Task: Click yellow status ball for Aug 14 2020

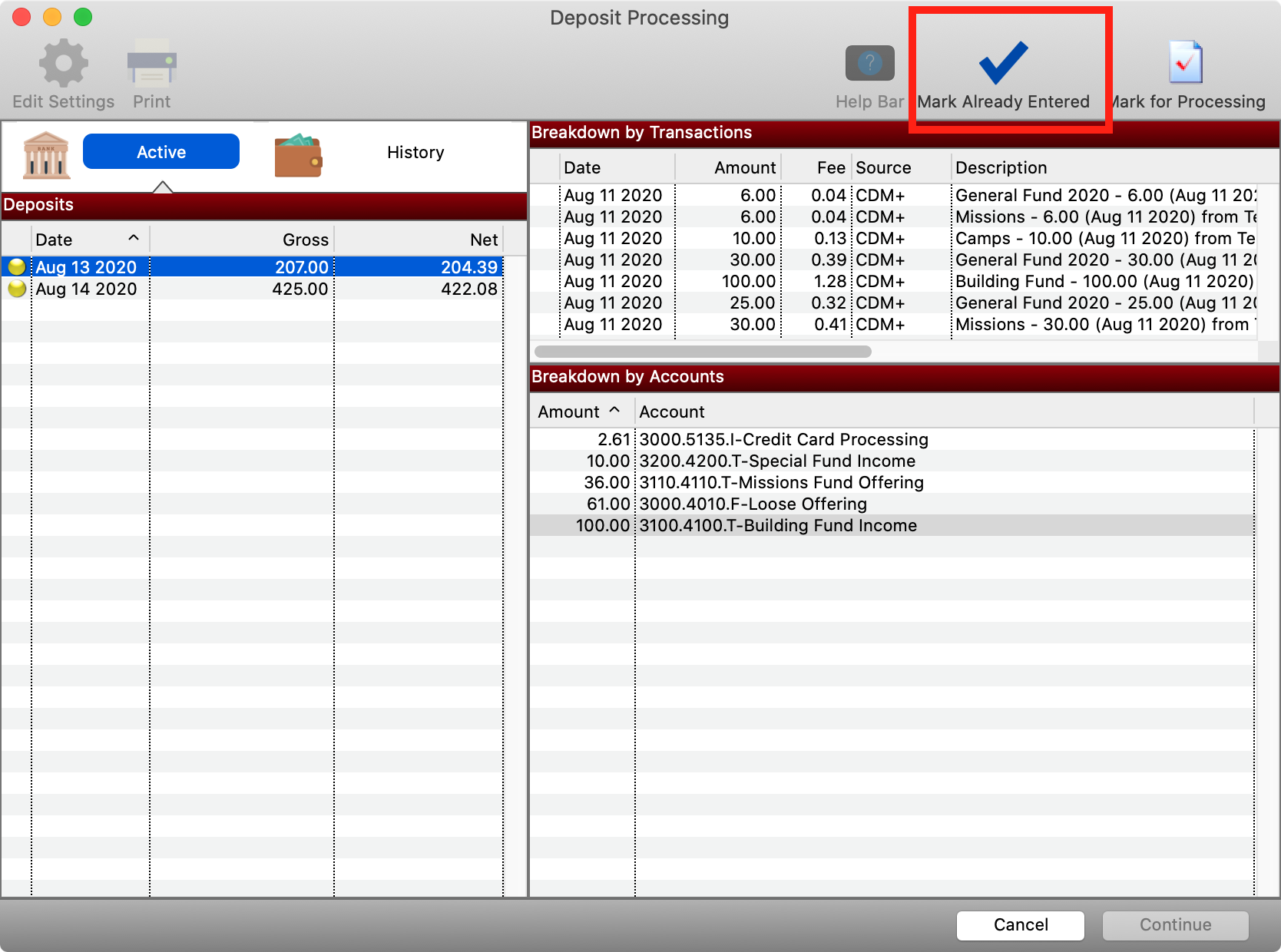Action: click(17, 289)
